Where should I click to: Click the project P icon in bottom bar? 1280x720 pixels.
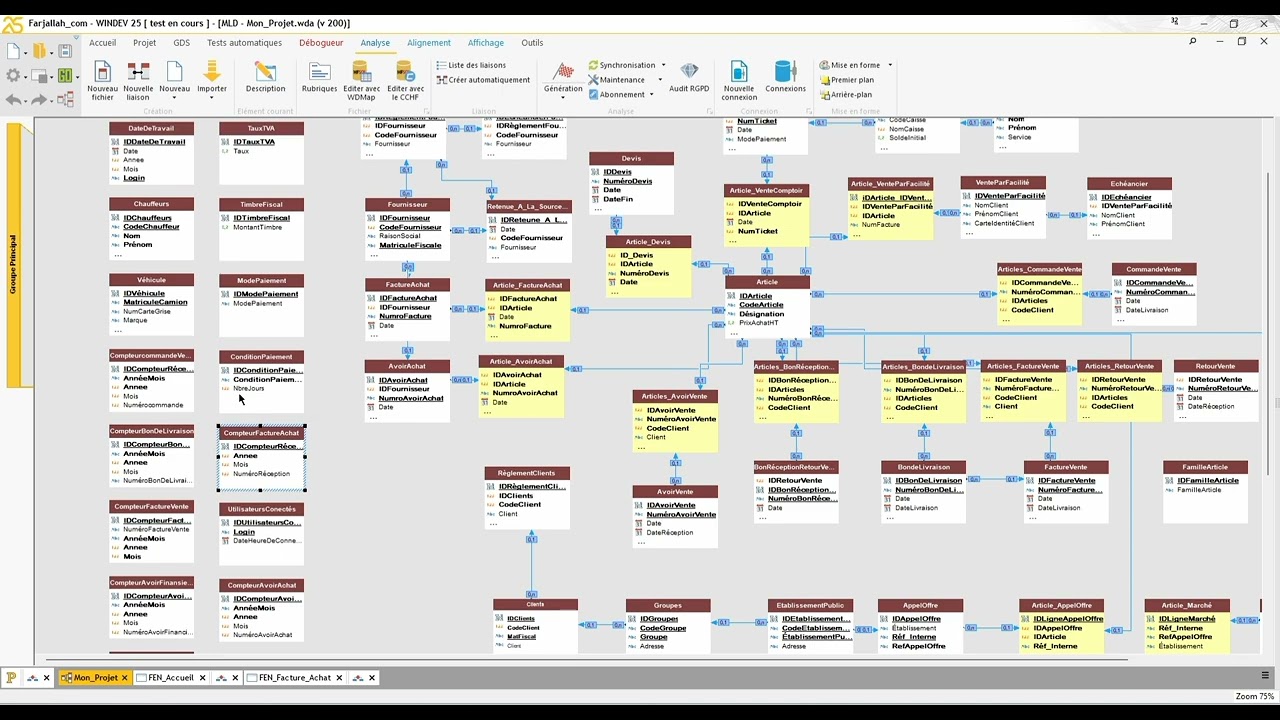[11, 677]
